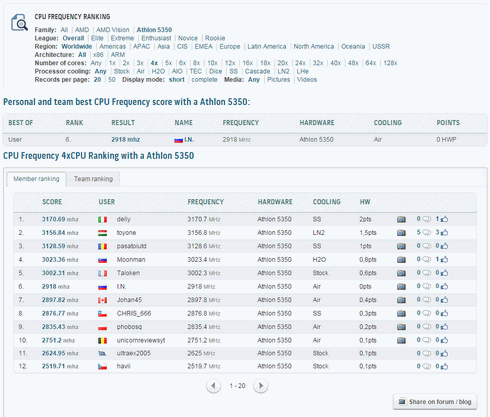Filter region by North America
The width and height of the screenshot is (490, 417).
(x=314, y=46)
